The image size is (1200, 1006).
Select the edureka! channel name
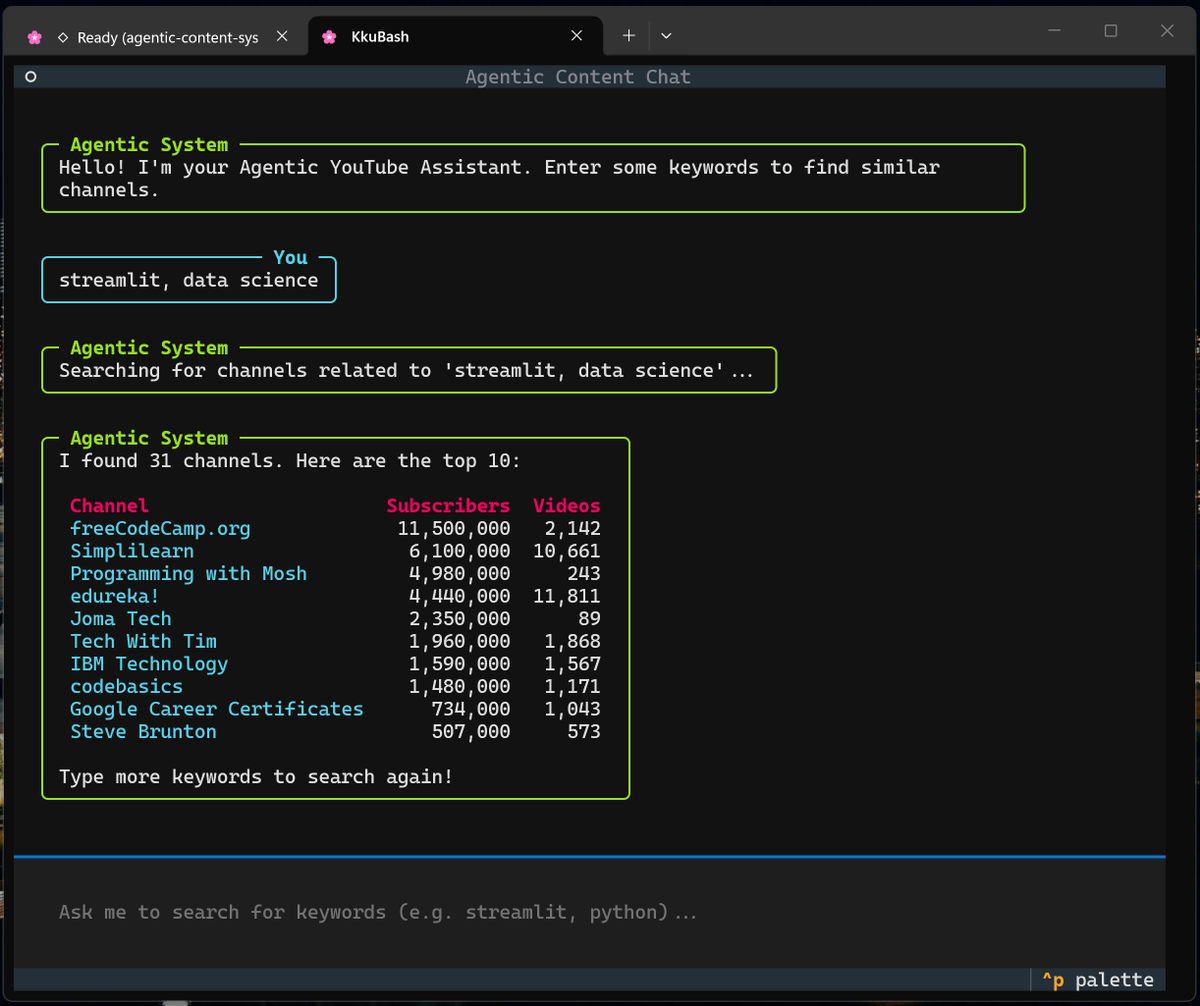click(115, 596)
